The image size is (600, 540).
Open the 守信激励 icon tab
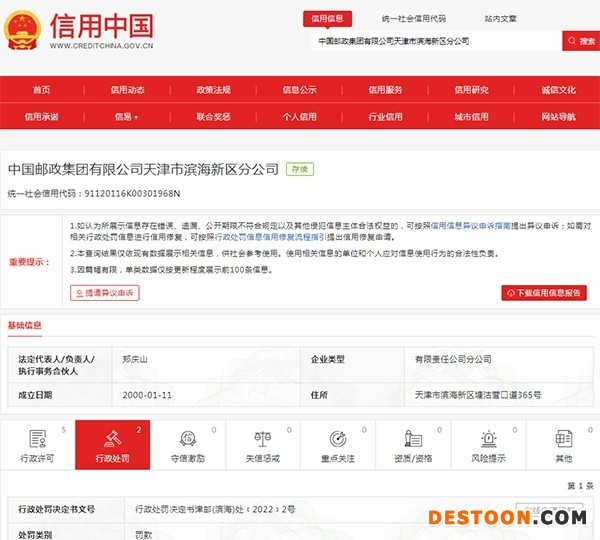pos(188,439)
